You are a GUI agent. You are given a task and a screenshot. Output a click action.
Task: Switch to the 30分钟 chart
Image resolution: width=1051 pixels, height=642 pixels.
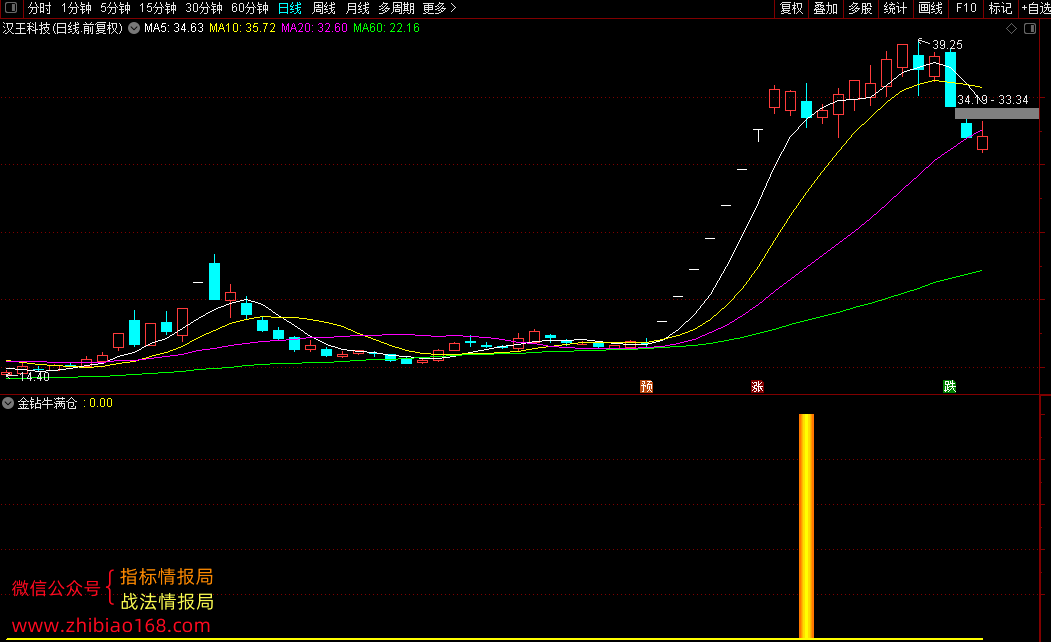[x=204, y=8]
